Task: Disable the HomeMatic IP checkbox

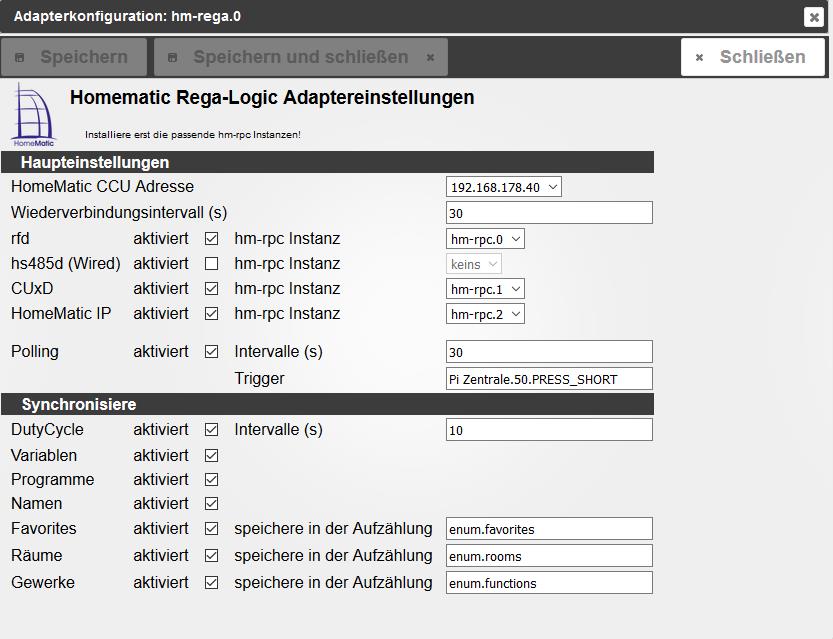Action: coord(211,314)
